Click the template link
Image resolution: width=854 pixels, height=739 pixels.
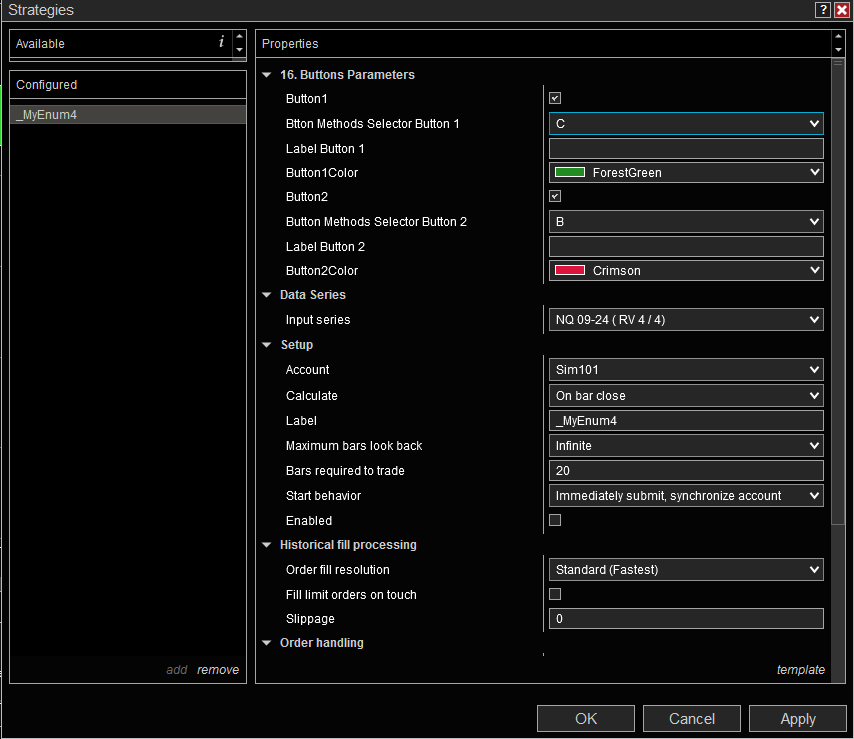pyautogui.click(x=800, y=670)
